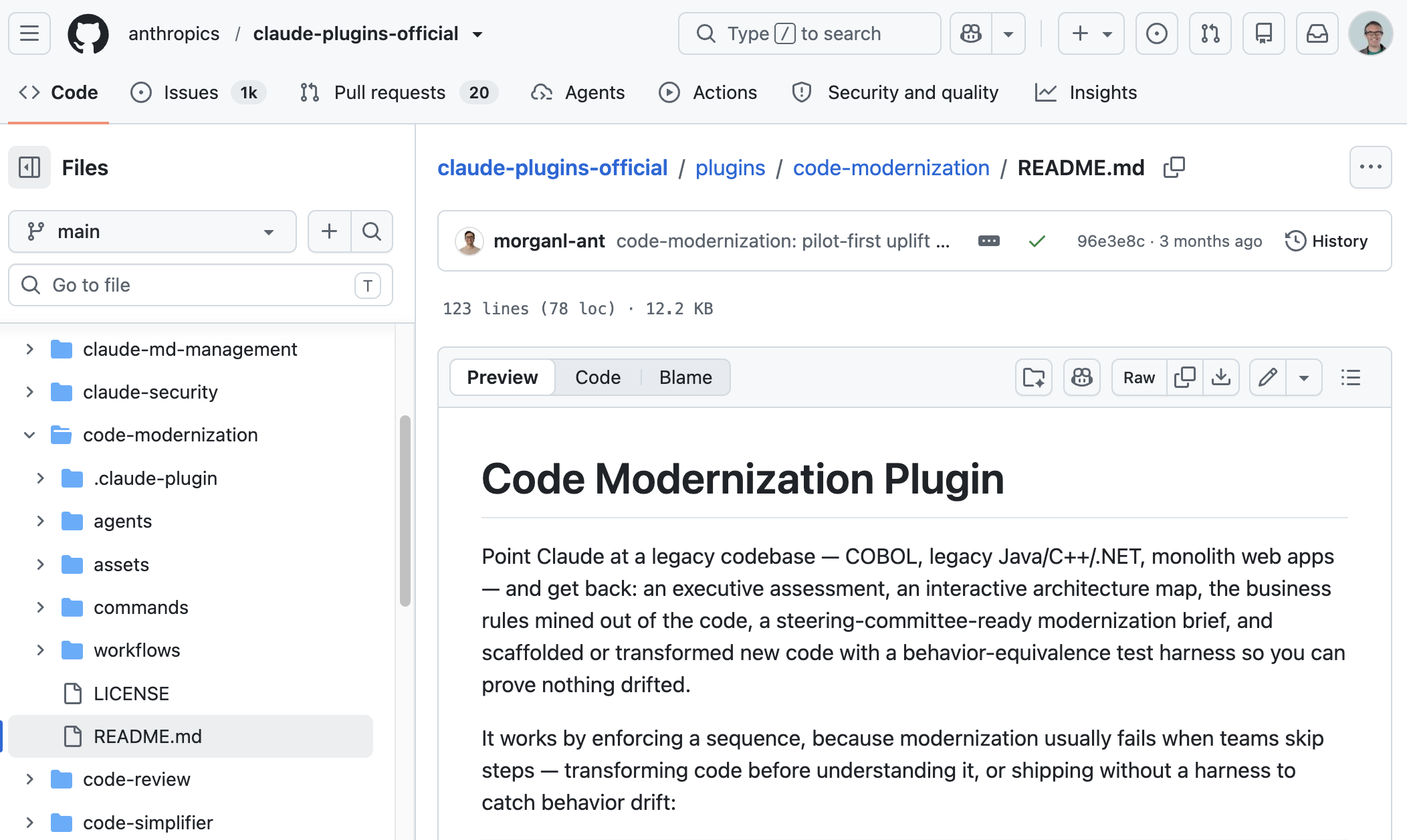The width and height of the screenshot is (1407, 840).
Task: Open the file History link
Action: click(1327, 241)
